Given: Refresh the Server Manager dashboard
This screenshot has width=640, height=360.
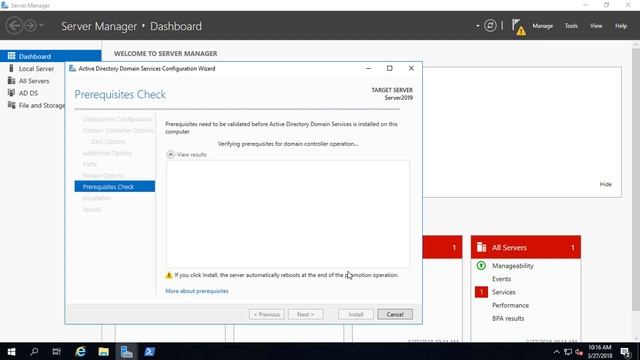Looking at the screenshot, I should click(490, 26).
